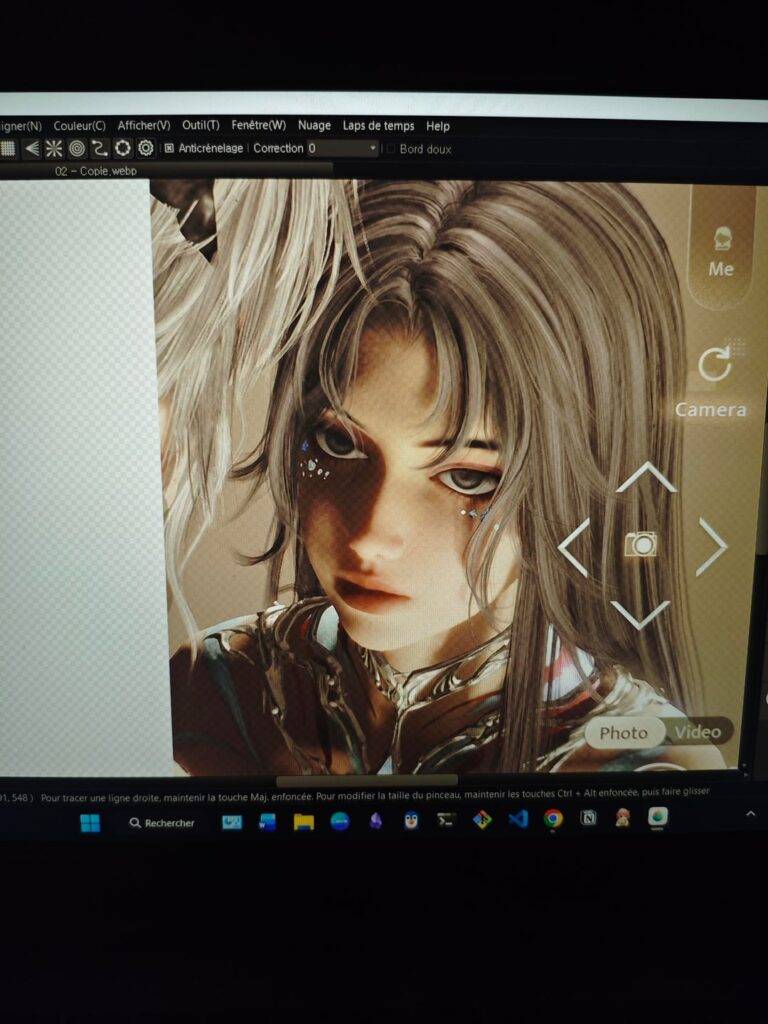
Task: Enable the radial lines snap icon
Action: [54, 149]
